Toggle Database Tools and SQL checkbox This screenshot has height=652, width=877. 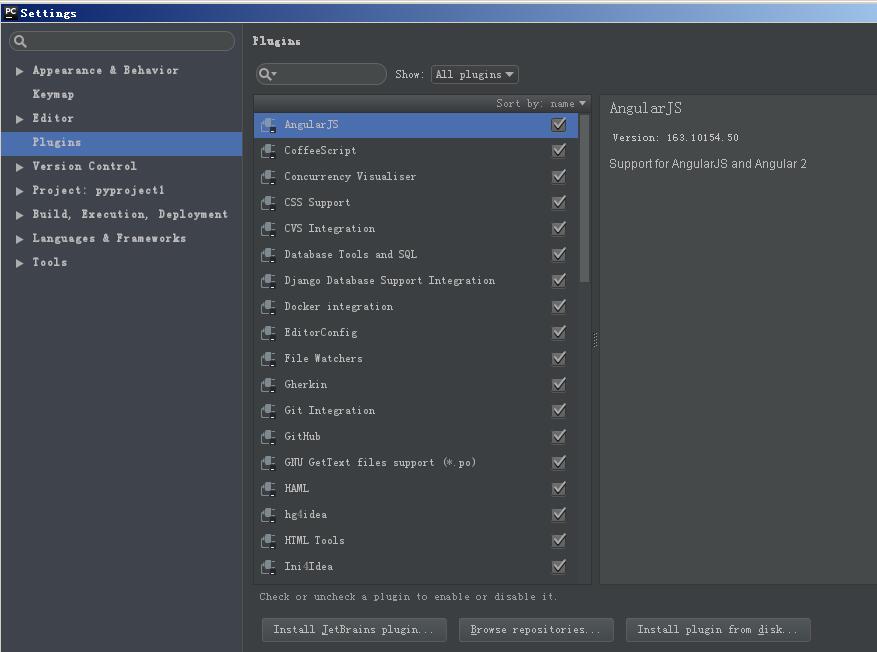[559, 254]
